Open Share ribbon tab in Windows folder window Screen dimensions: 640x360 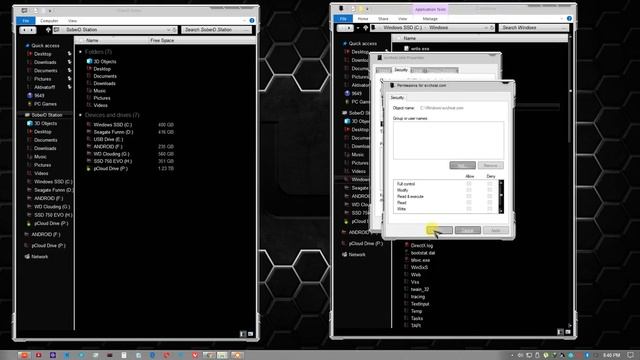click(x=383, y=19)
